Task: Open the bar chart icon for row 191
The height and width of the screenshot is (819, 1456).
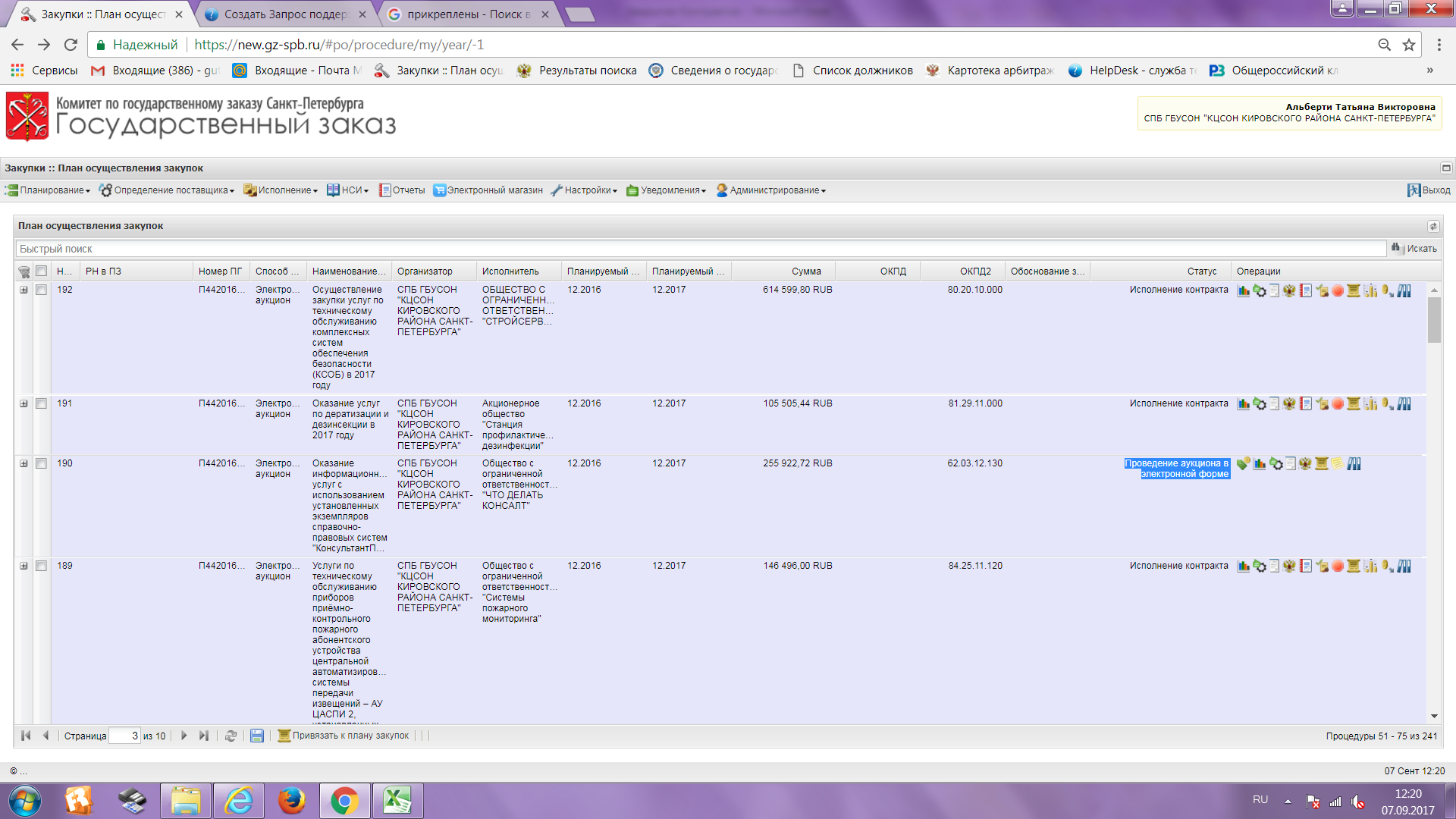Action: 1244,404
